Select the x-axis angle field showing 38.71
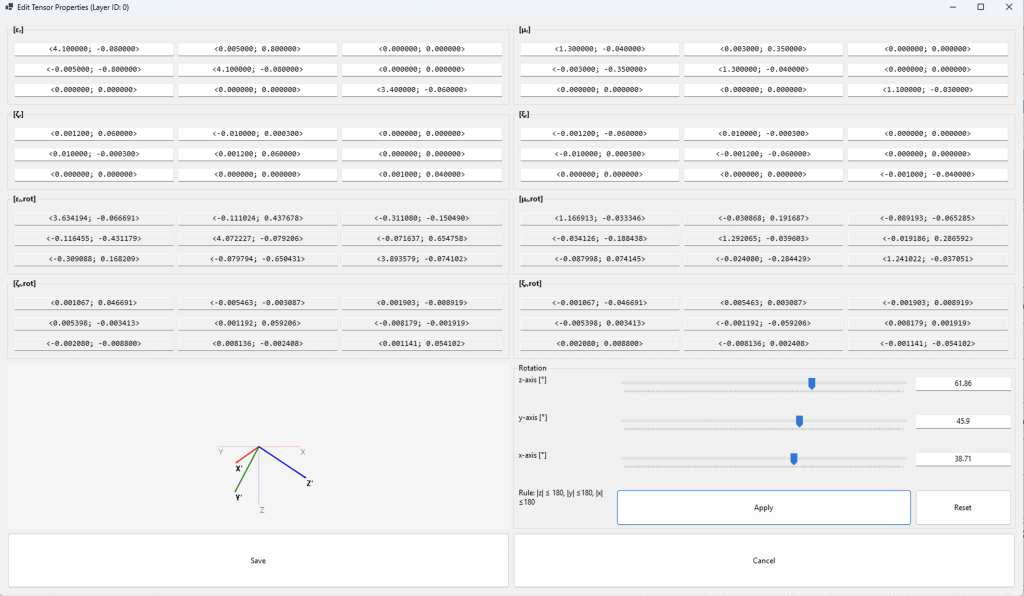Screen dimensions: 1024x596 coord(962,459)
